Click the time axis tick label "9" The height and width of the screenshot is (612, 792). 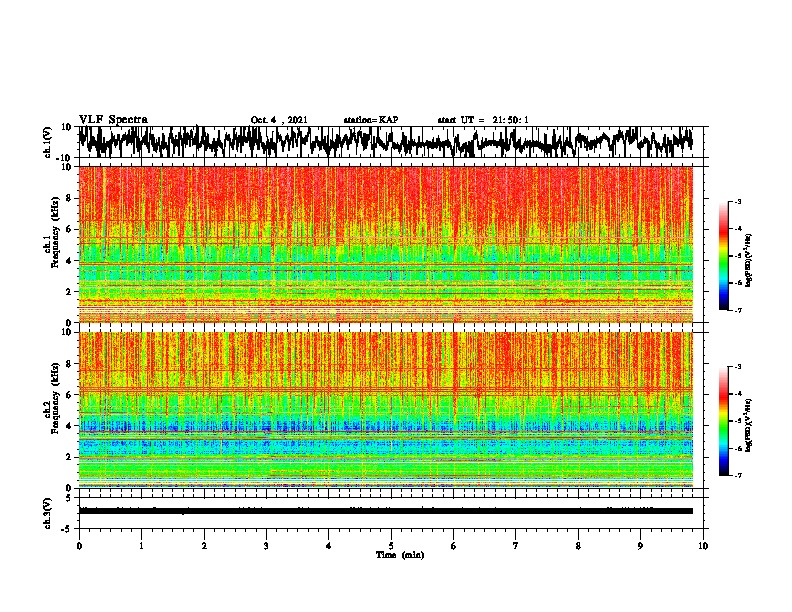click(640, 546)
